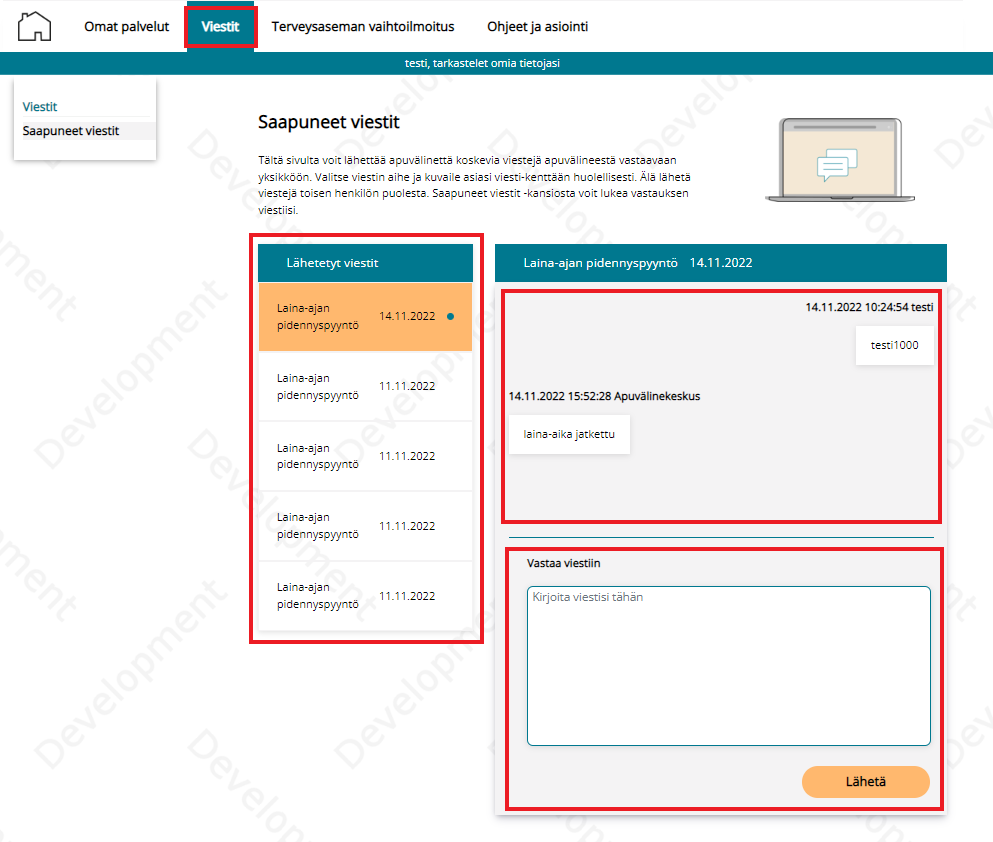
Task: Select the message dated 14.11.2022
Action: pos(365,316)
